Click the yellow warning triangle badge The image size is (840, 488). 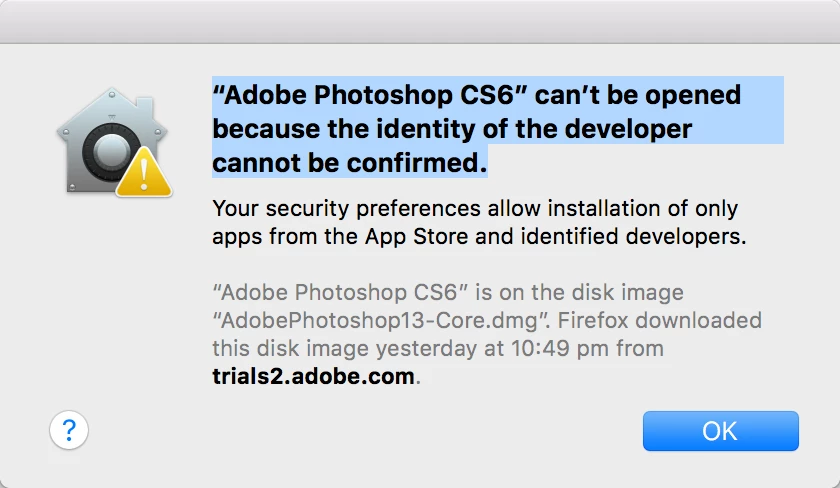(x=144, y=173)
